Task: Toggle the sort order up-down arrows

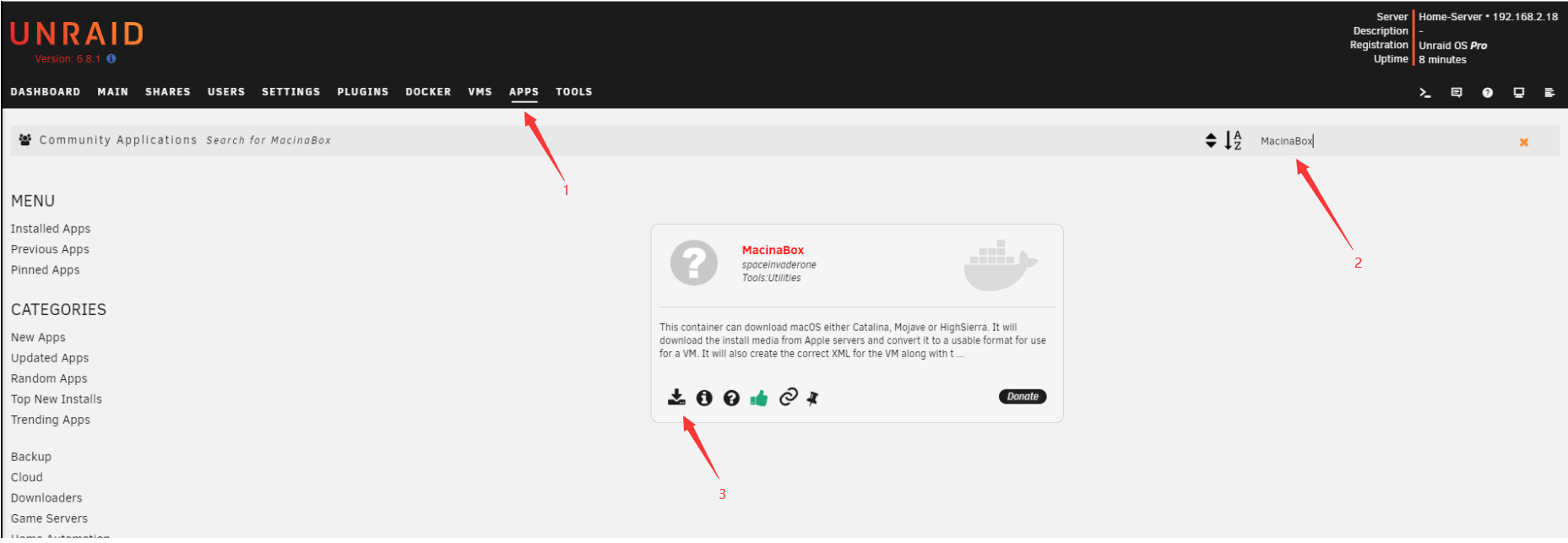Action: pyautogui.click(x=1211, y=140)
